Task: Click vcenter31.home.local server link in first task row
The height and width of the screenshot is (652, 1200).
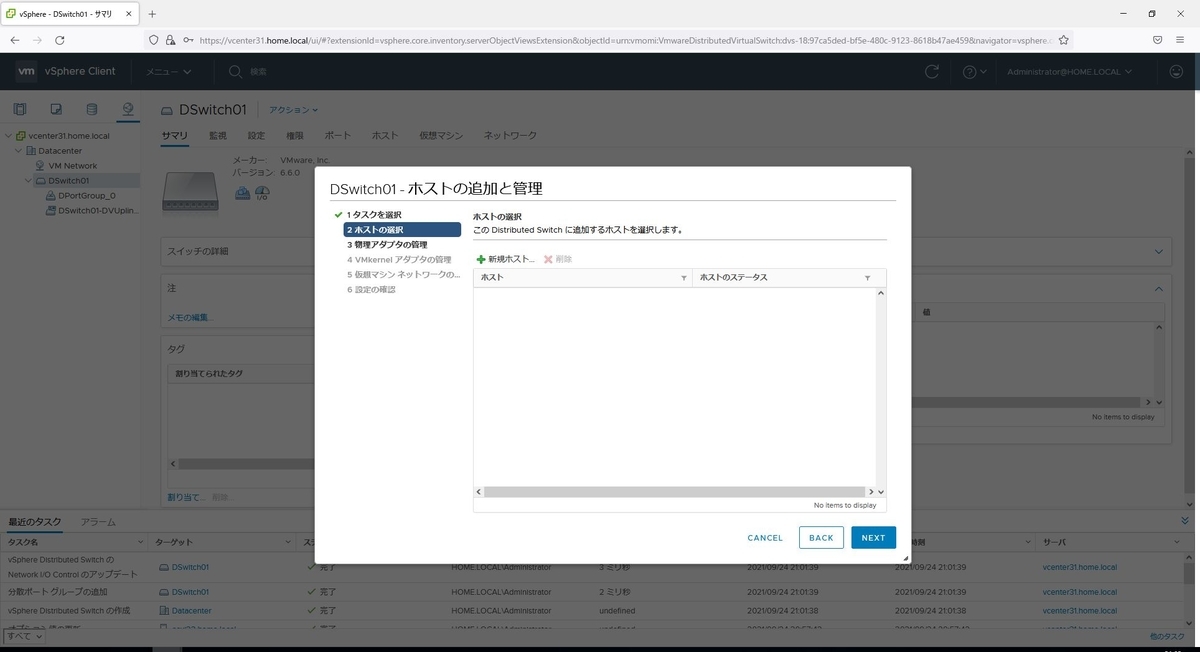Action: point(1080,567)
